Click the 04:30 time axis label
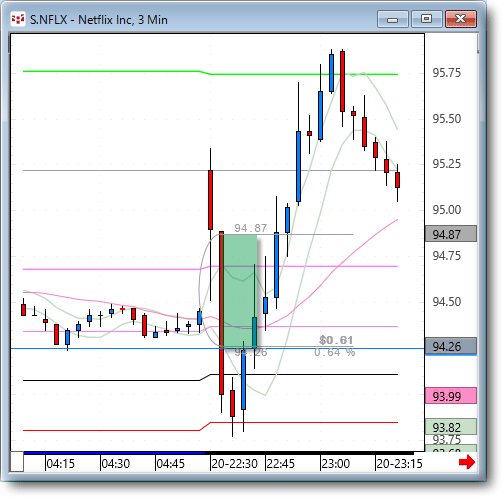This screenshot has width=504, height=499. (115, 464)
